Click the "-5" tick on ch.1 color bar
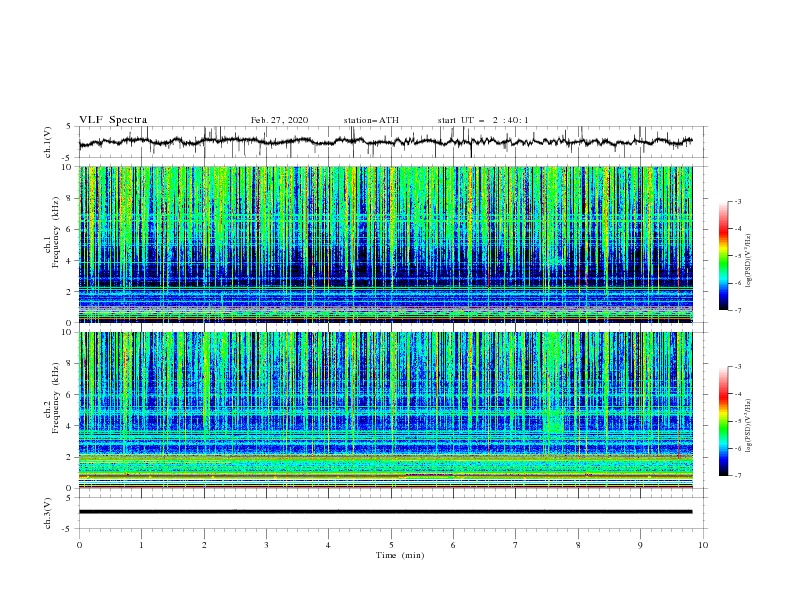 (738, 256)
